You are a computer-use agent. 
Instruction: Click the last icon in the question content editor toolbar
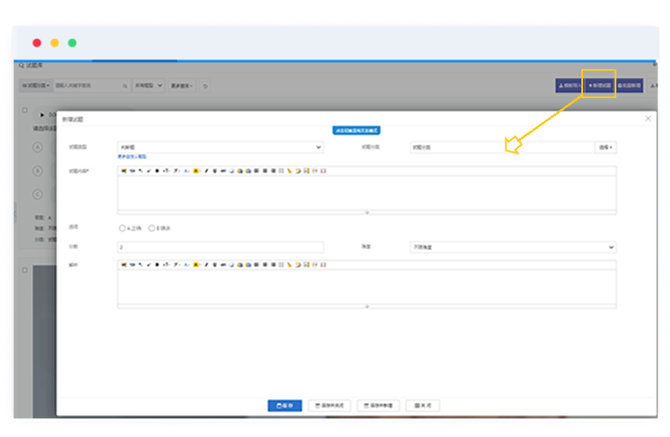pyautogui.click(x=323, y=171)
